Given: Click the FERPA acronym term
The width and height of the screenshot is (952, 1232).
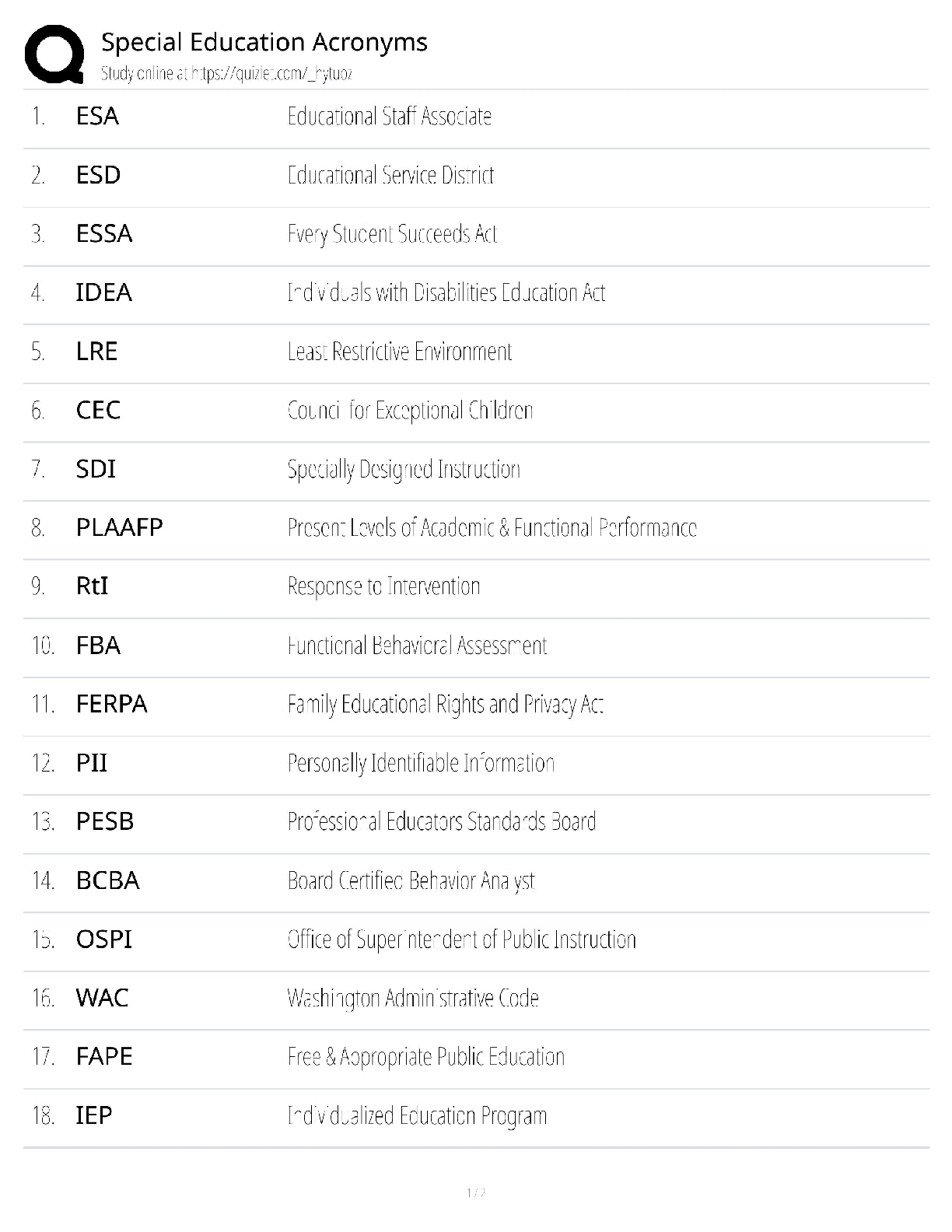Looking at the screenshot, I should tap(111, 704).
